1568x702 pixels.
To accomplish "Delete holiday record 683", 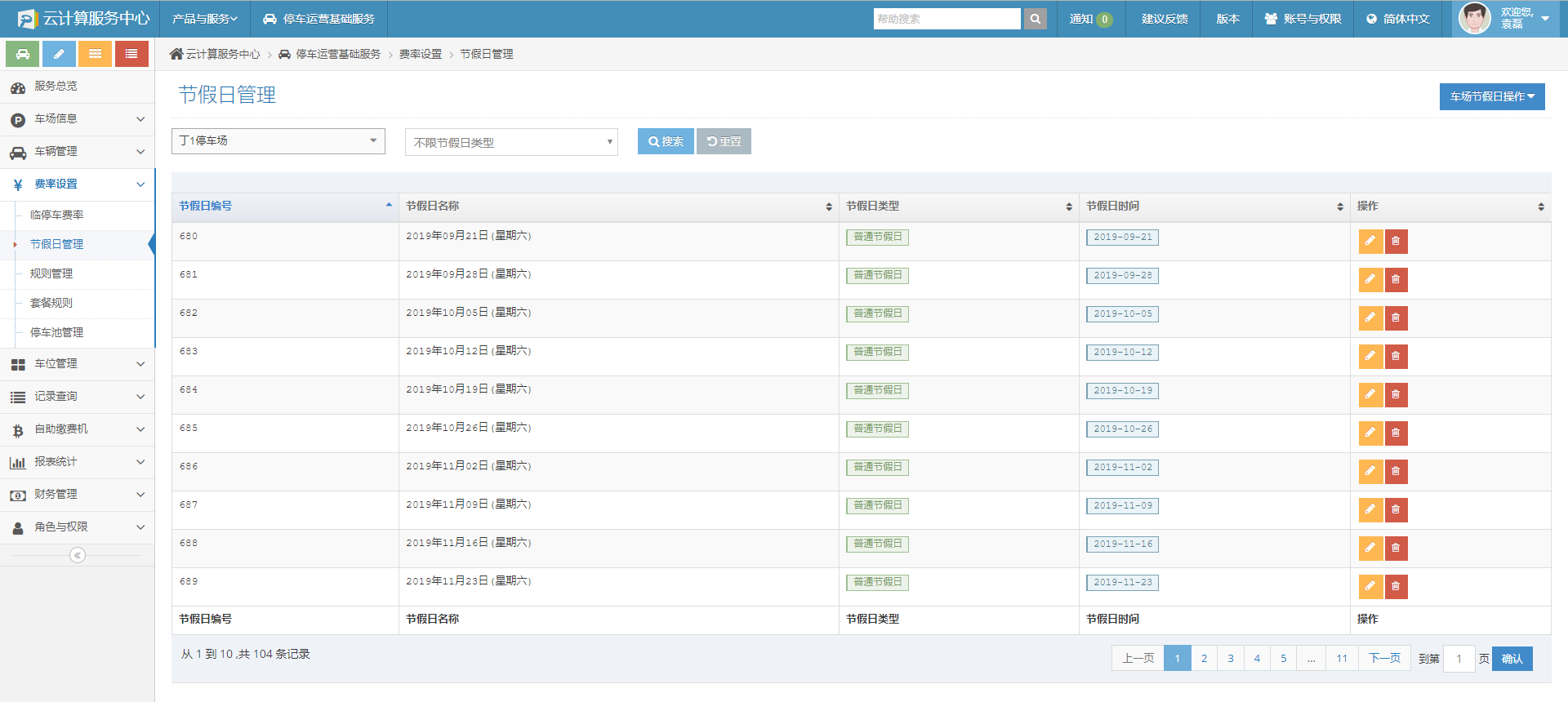I will tap(1396, 356).
